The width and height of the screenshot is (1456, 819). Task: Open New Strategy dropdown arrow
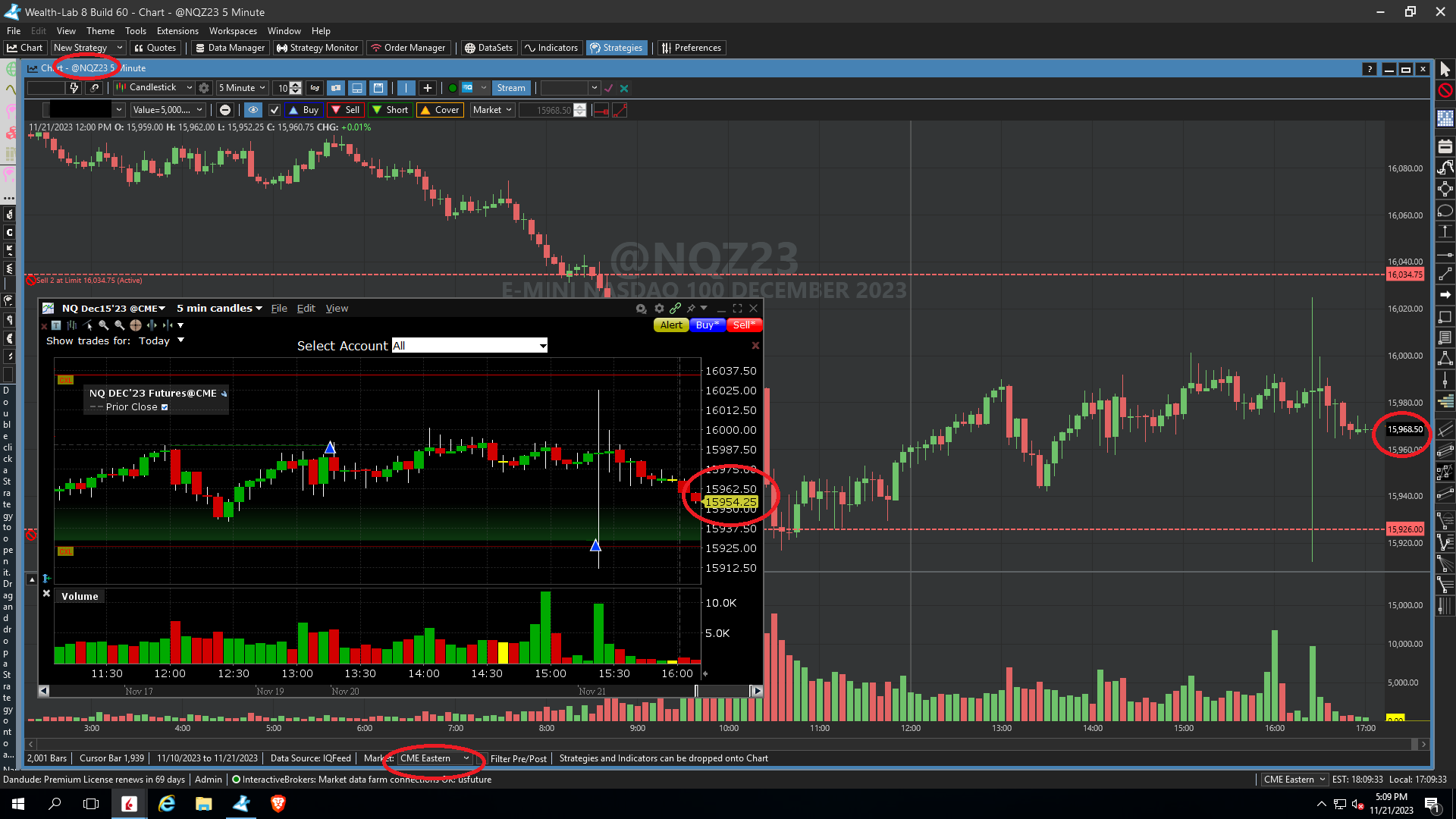[119, 48]
